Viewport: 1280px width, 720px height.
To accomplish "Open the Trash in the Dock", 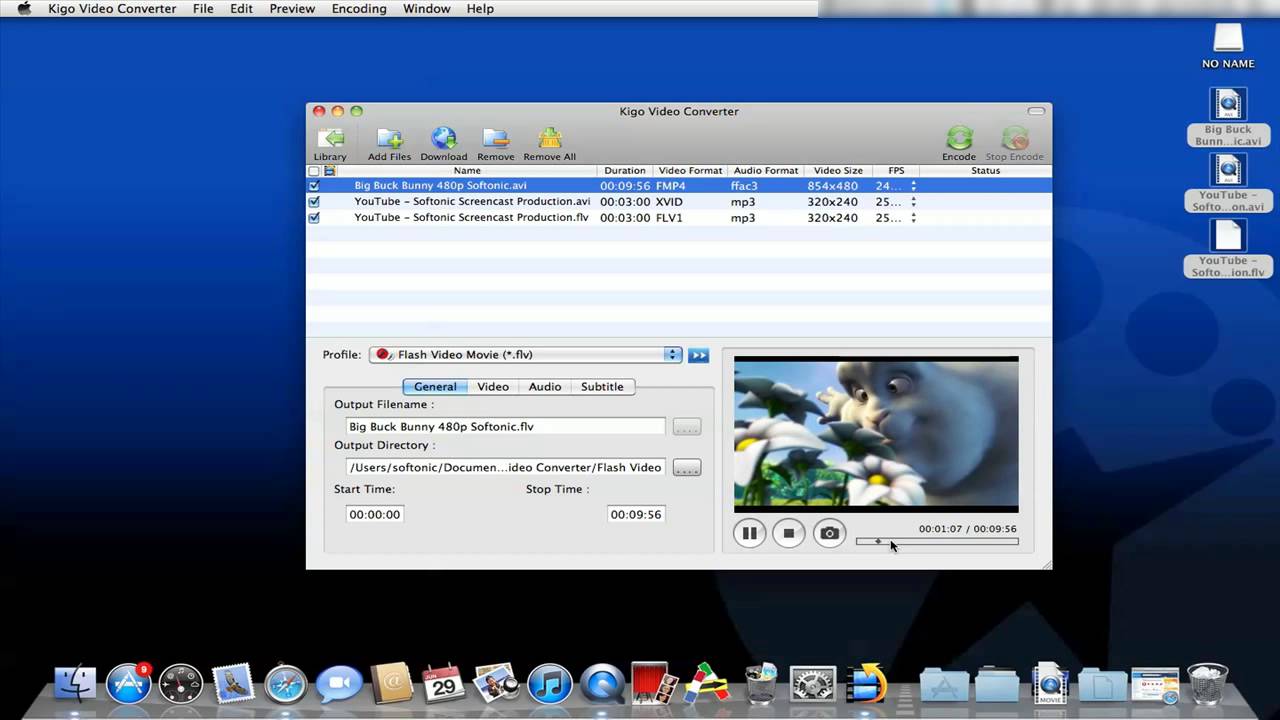I will point(1207,684).
